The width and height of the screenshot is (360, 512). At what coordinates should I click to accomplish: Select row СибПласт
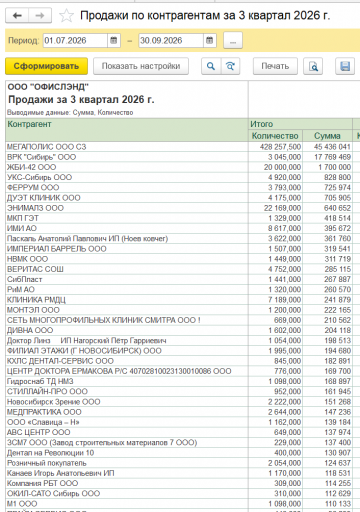pos(127,279)
